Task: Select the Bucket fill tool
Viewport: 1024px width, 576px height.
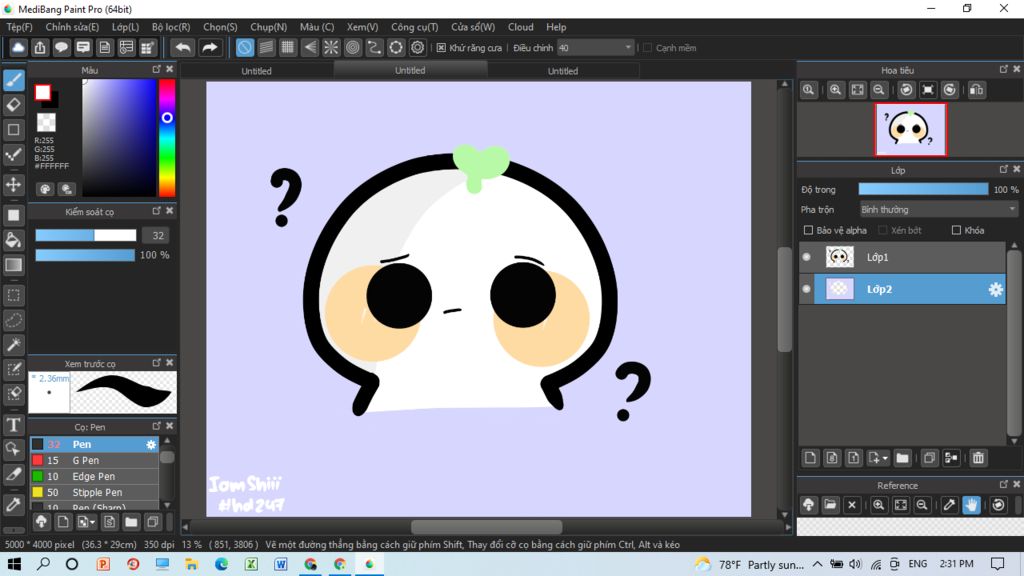Action: [14, 240]
